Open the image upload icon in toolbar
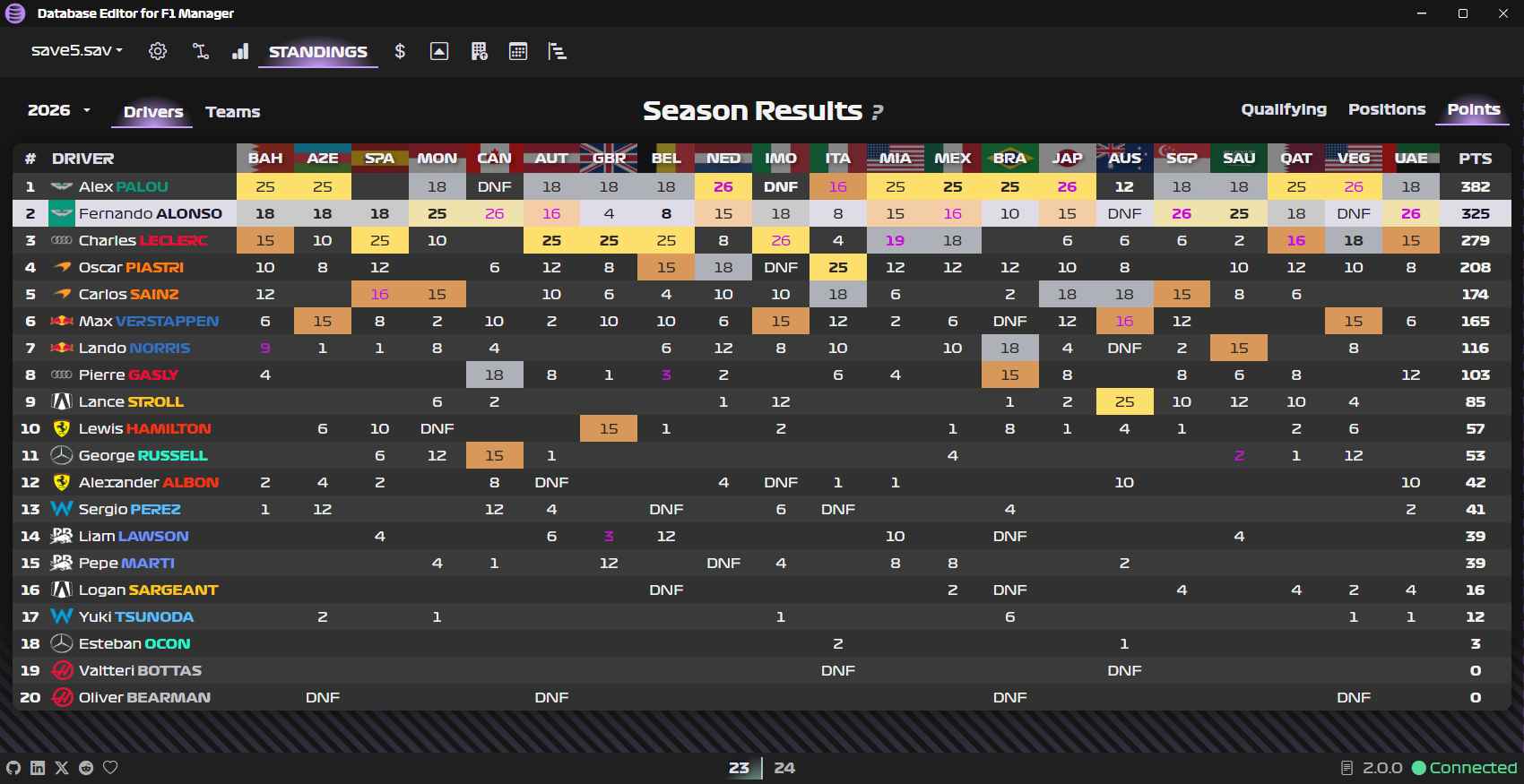Viewport: 1524px width, 784px height. [439, 51]
